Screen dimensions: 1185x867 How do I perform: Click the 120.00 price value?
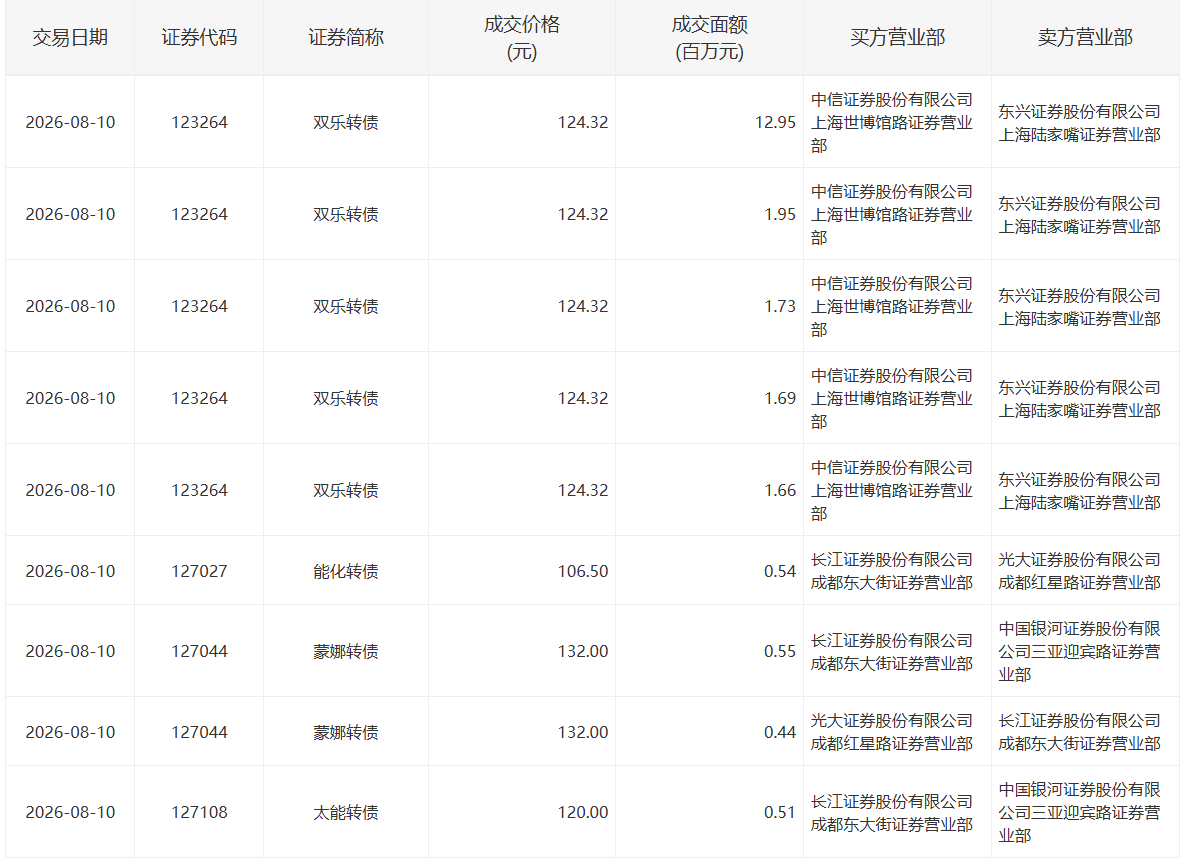tap(583, 813)
